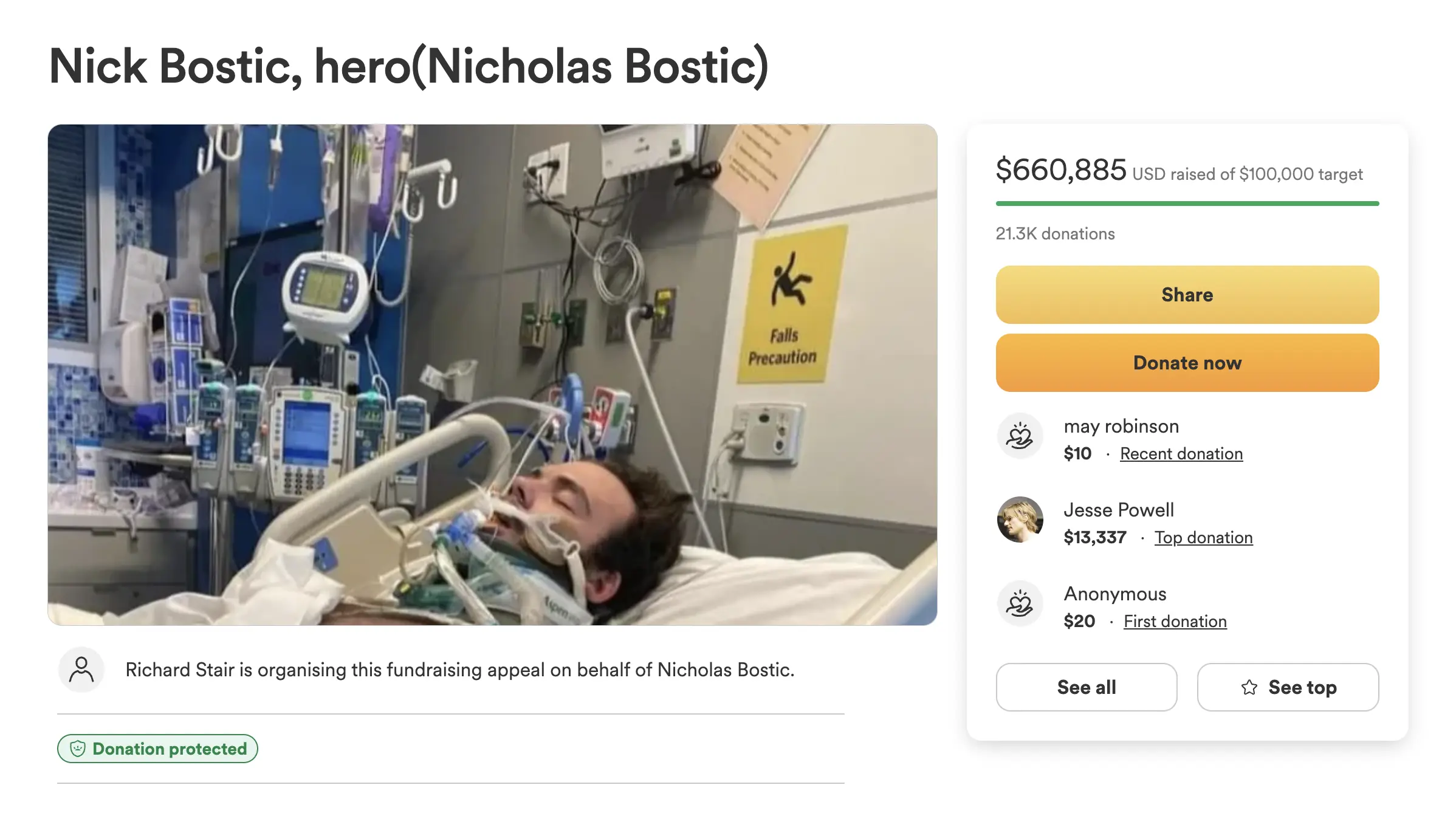Screen dimensions: 1456x813
Task: Open the hospital campaign photo
Action: click(x=492, y=374)
